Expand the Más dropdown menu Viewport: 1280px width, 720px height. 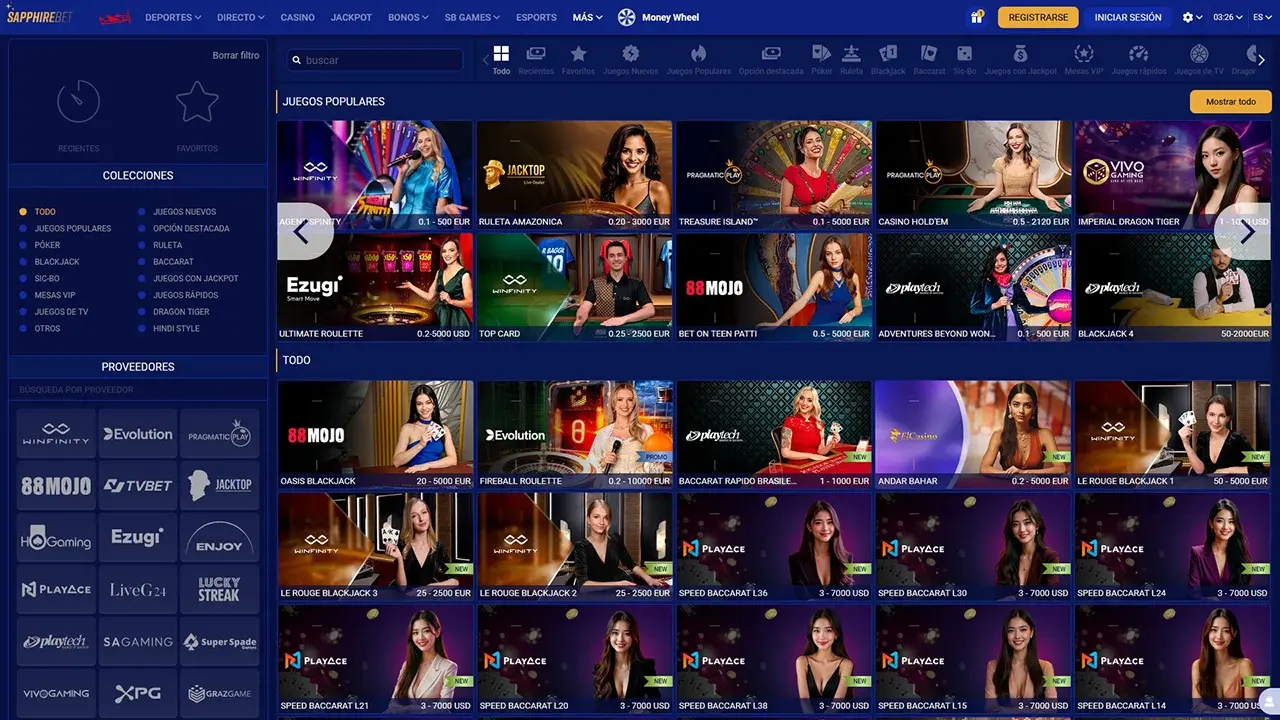[589, 17]
